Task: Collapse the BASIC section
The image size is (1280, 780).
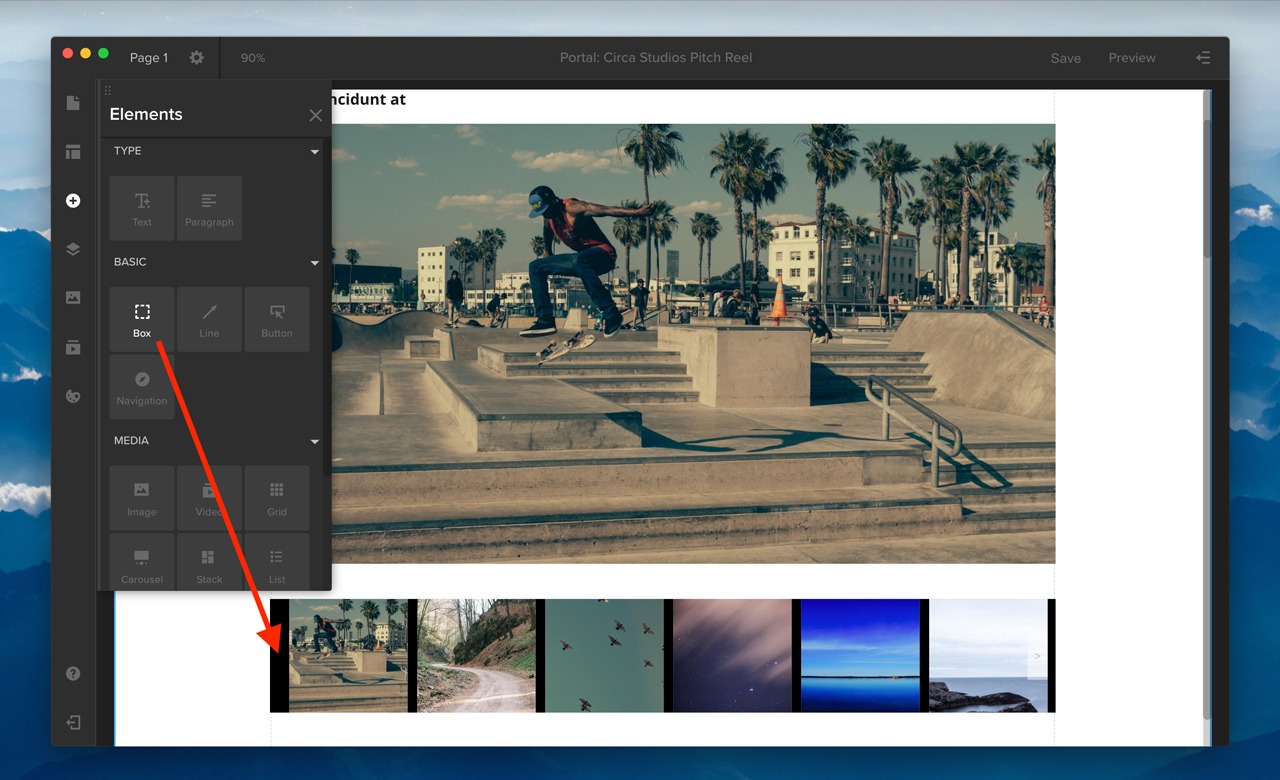Action: coord(315,263)
